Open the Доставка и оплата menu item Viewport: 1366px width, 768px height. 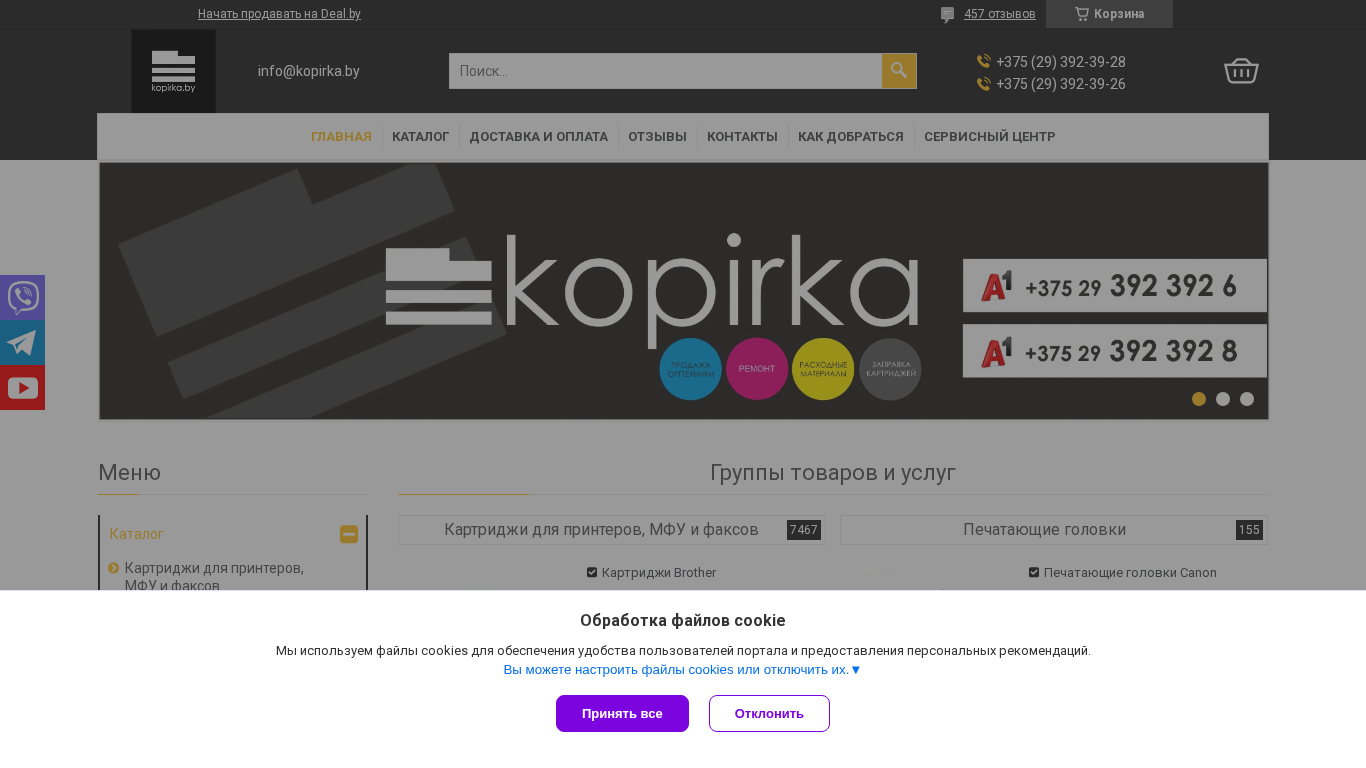point(539,137)
